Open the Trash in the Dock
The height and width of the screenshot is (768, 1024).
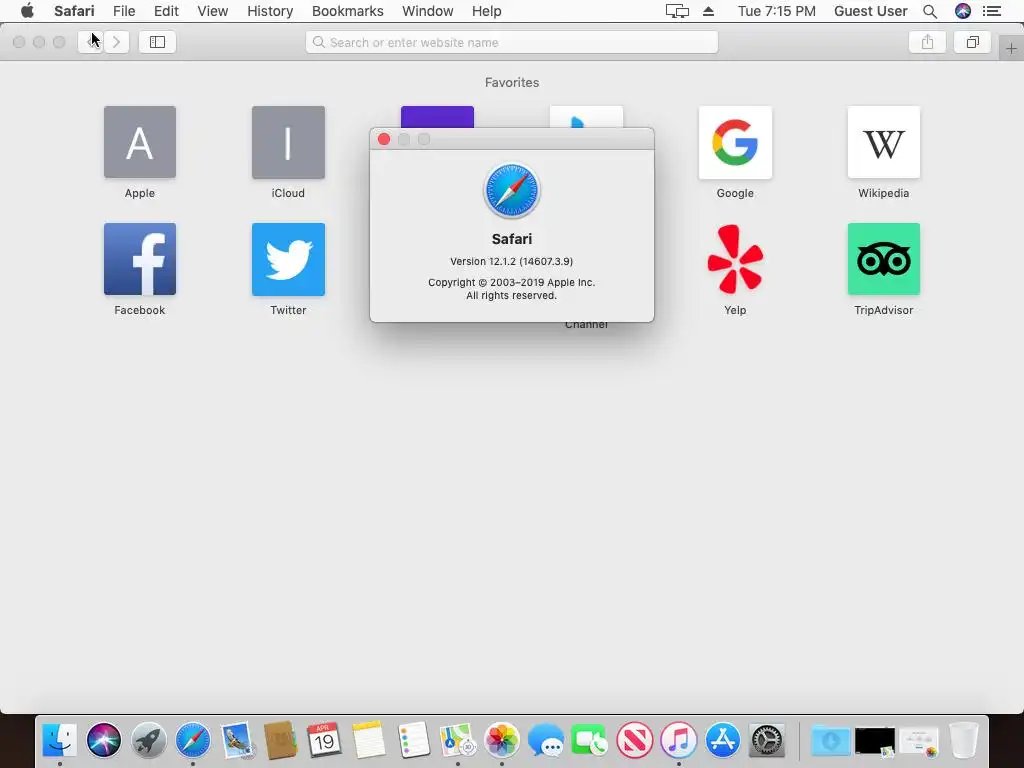coord(963,740)
